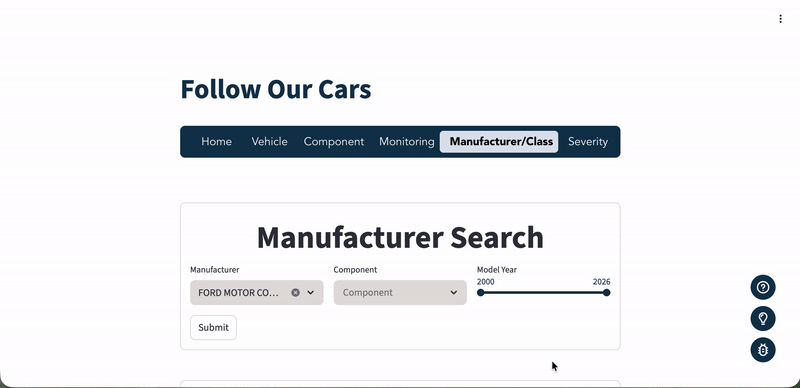Viewport: 800px width, 388px height.
Task: Open the three-dot options menu
Action: (x=780, y=19)
